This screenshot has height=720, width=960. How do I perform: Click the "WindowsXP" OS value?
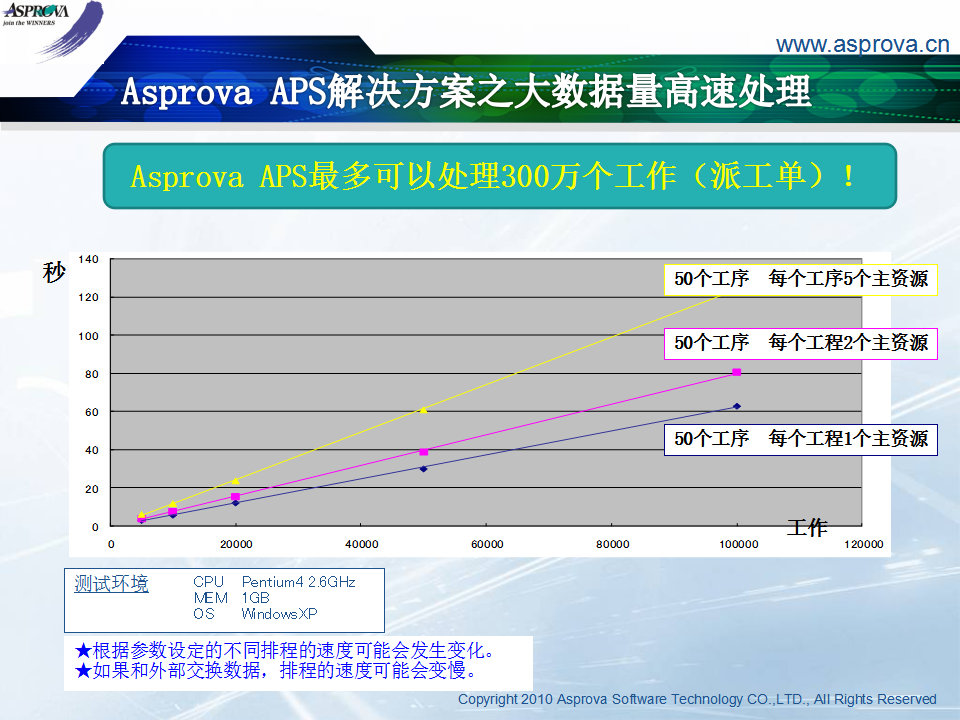coord(279,613)
